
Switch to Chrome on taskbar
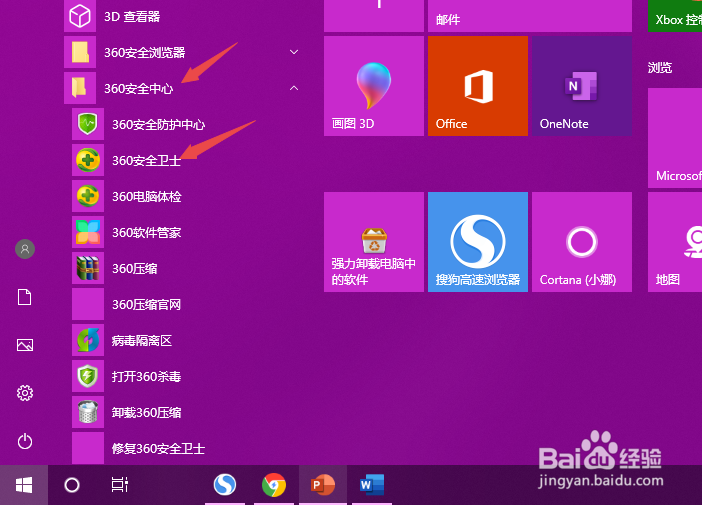coord(274,485)
